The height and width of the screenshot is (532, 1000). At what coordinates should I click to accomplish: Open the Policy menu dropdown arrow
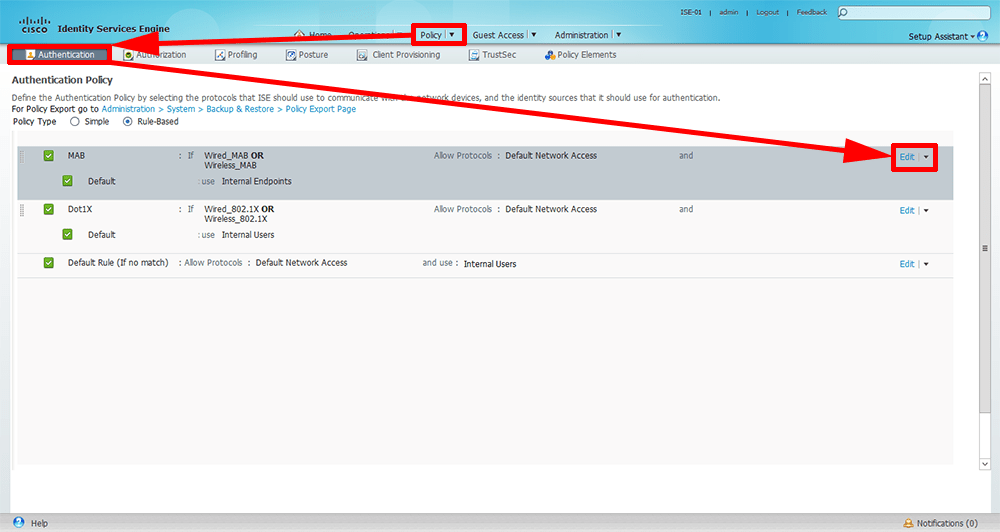(x=452, y=35)
